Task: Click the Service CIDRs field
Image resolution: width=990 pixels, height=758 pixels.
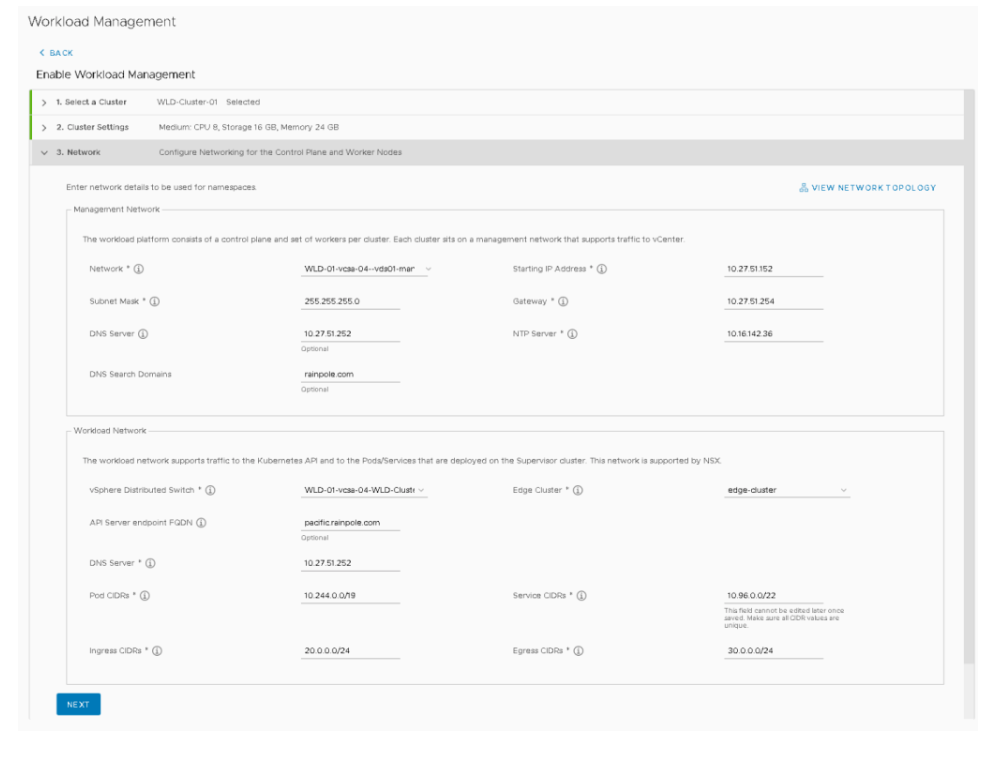Action: point(773,596)
